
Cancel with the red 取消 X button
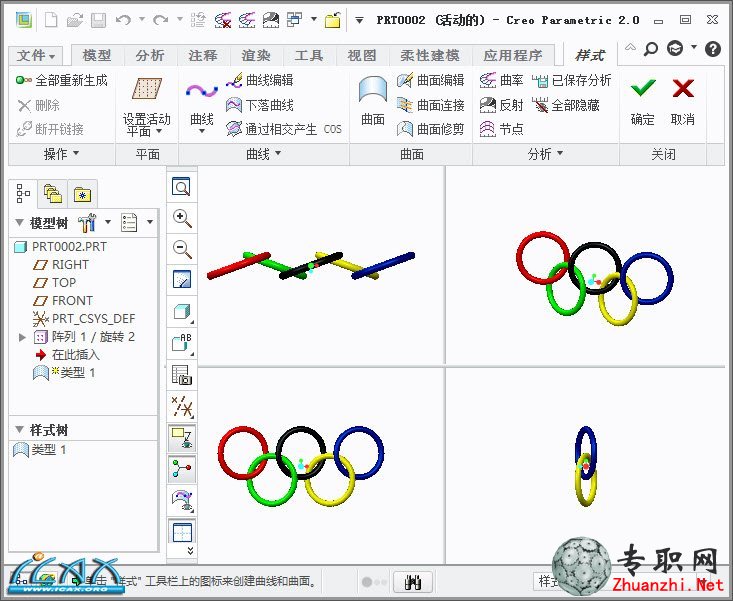point(683,101)
